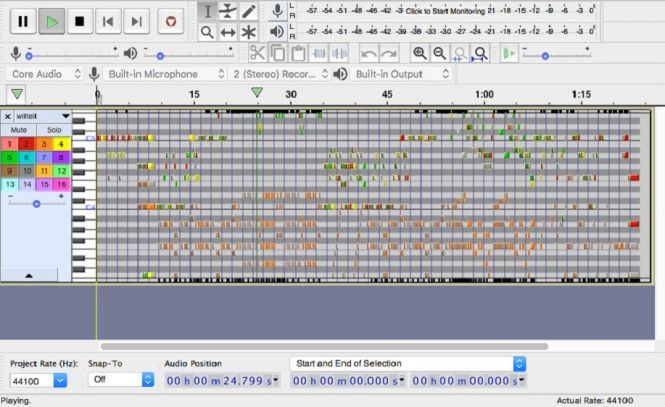Trim audio outside selection
The width and height of the screenshot is (665, 407).
point(319,53)
